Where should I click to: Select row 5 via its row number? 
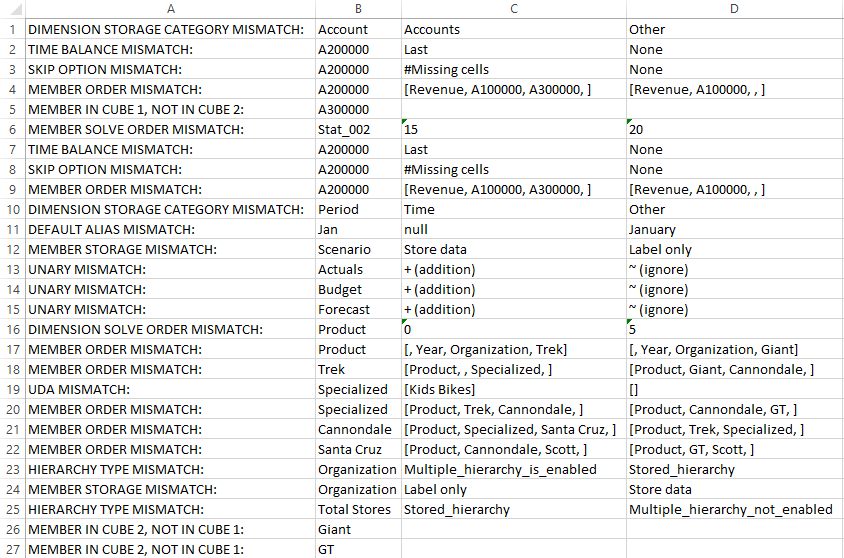[x=12, y=110]
